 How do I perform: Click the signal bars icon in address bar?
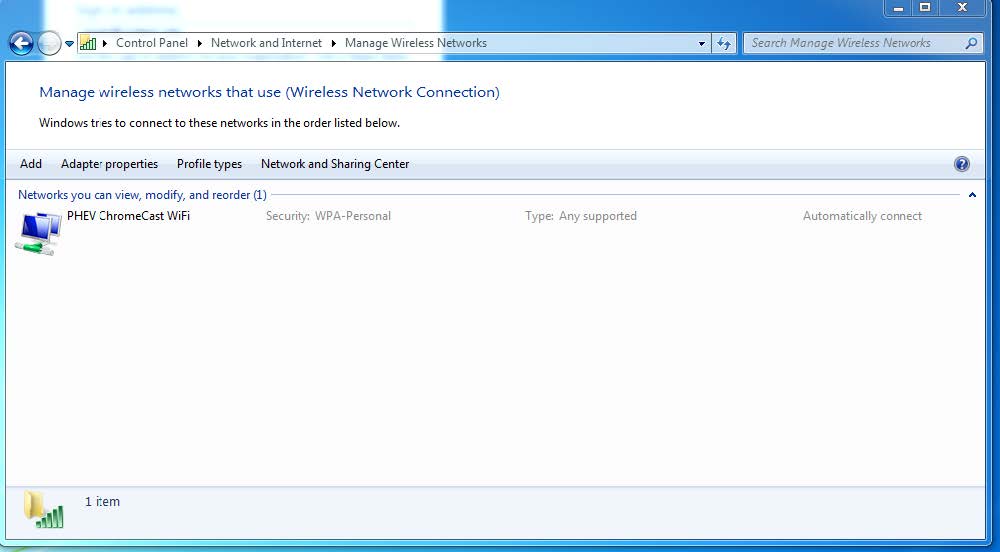(88, 43)
